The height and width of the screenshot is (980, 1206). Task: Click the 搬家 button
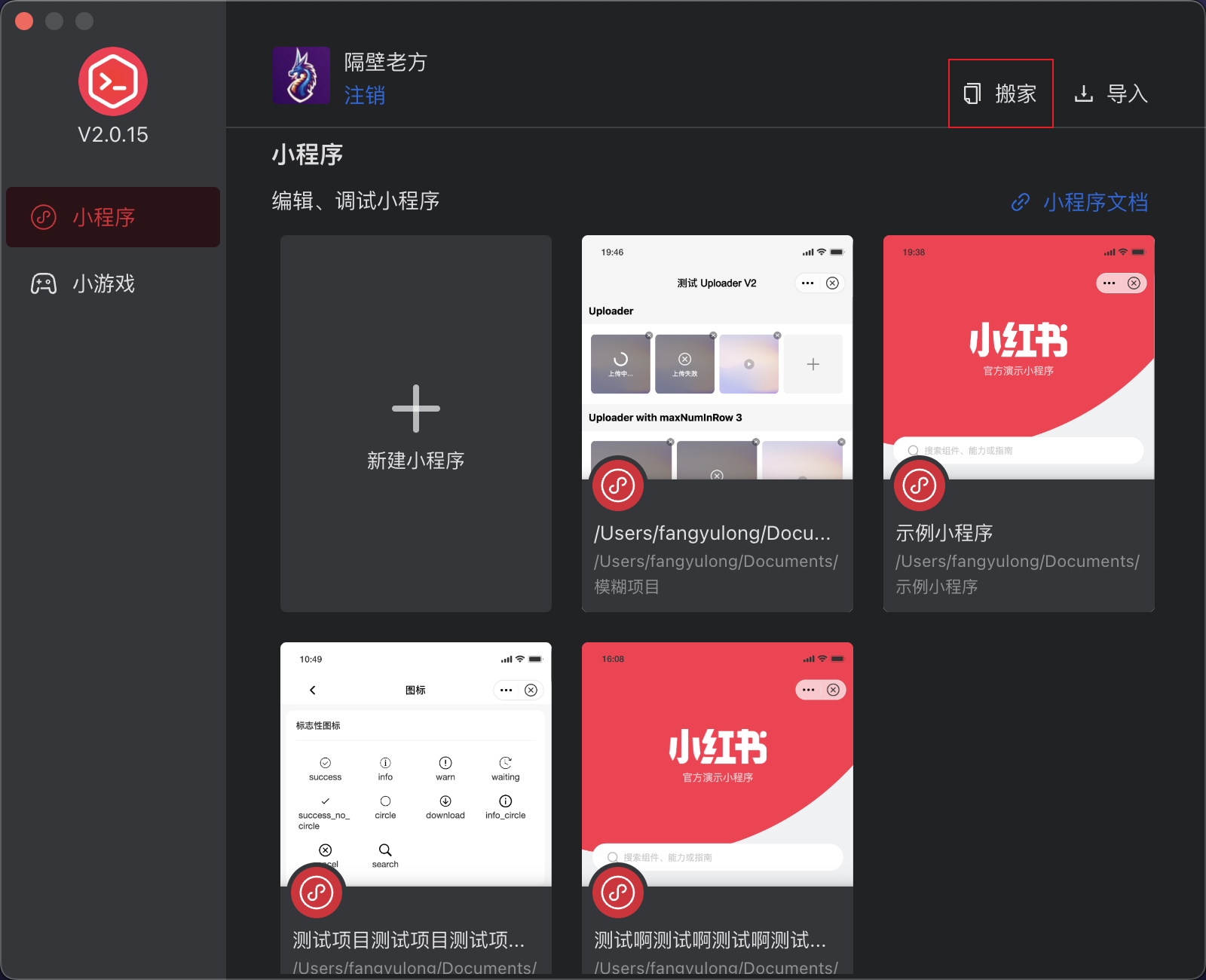coord(1001,93)
